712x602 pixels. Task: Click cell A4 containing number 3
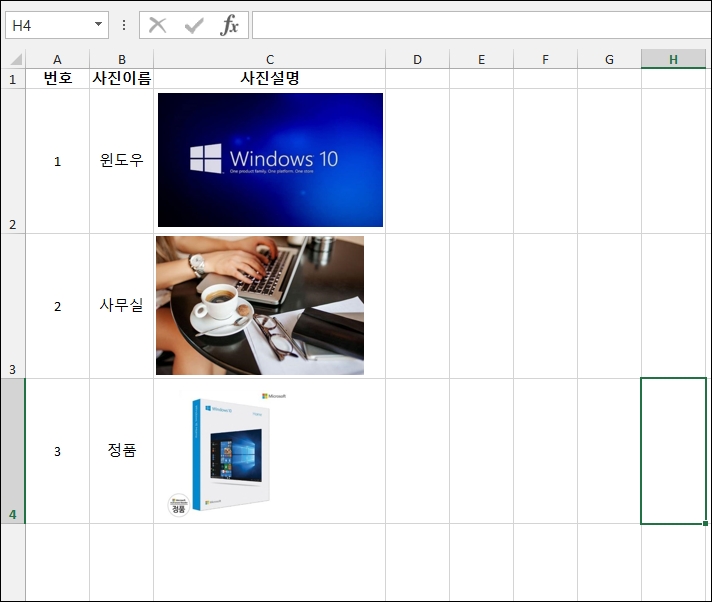(x=57, y=451)
